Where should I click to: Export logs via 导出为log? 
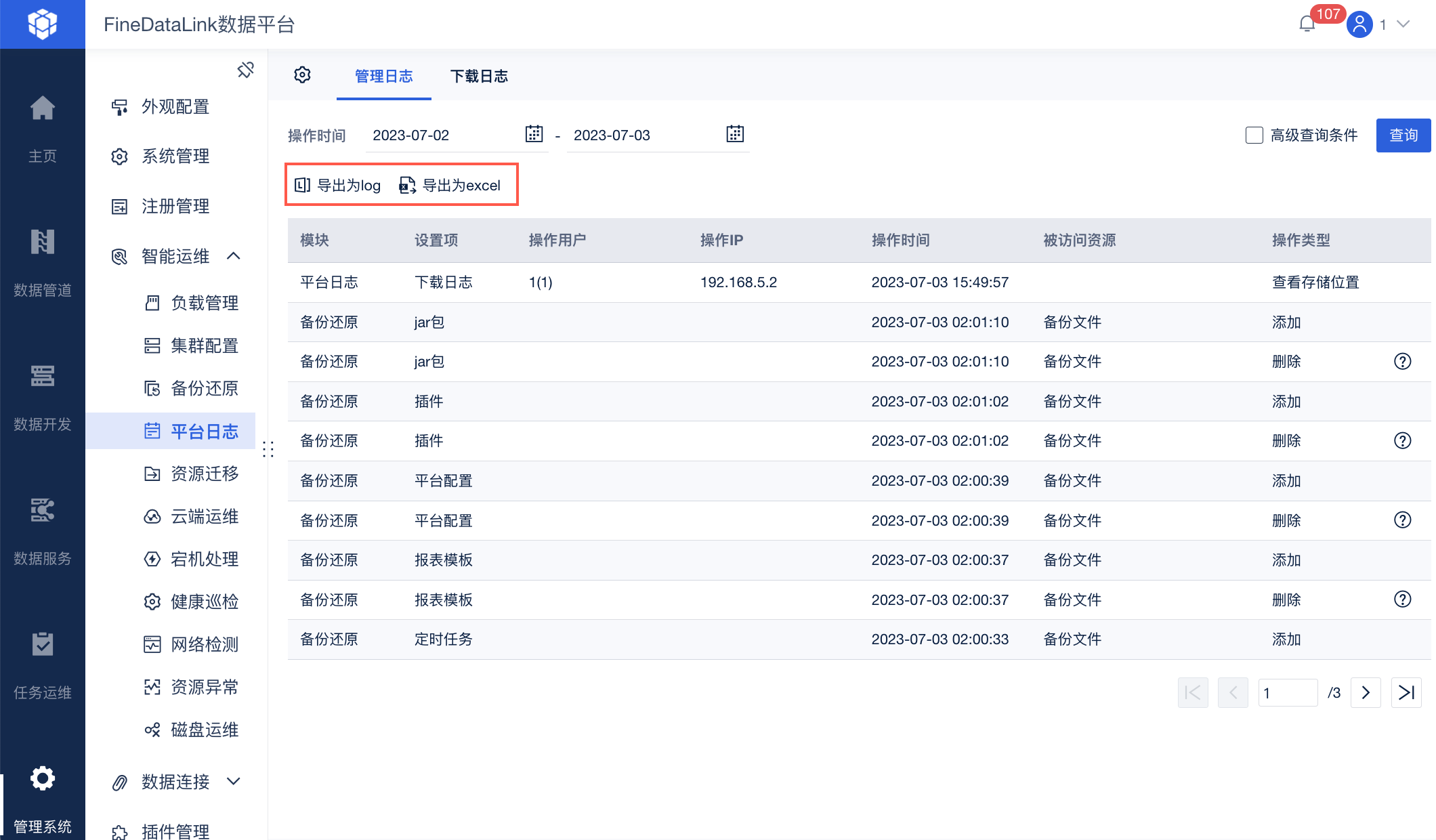[338, 185]
